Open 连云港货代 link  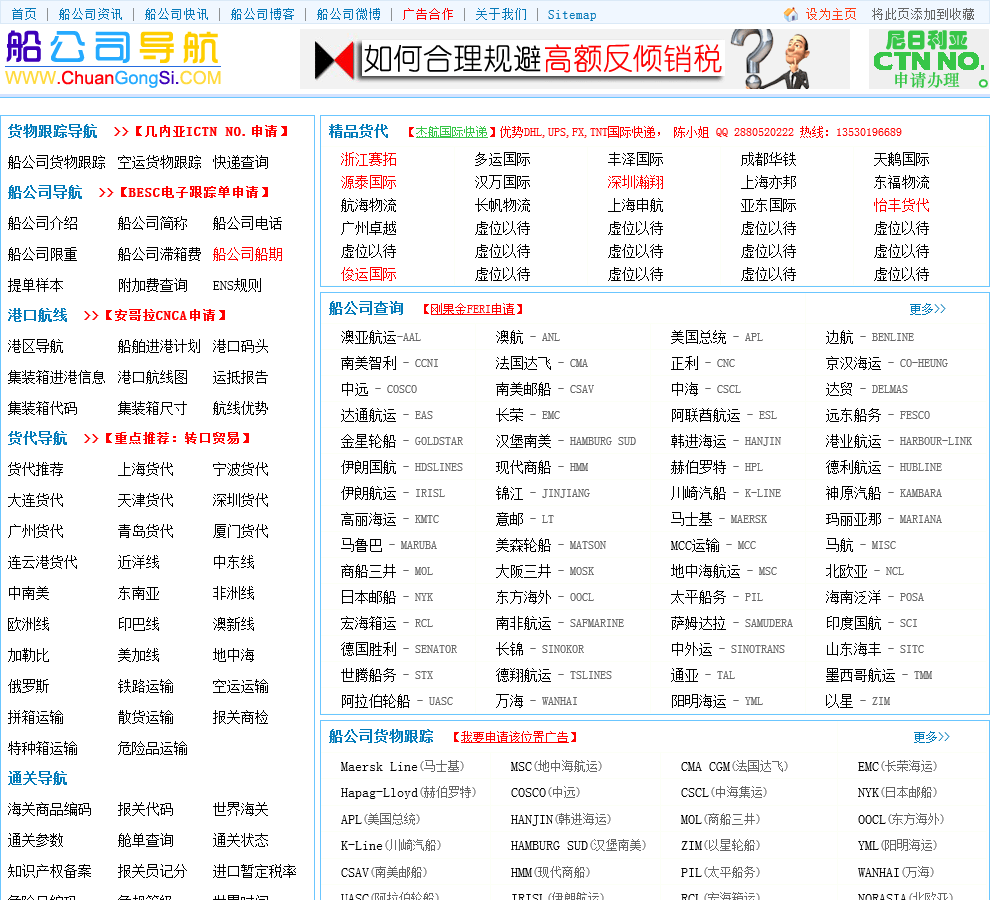[x=42, y=562]
